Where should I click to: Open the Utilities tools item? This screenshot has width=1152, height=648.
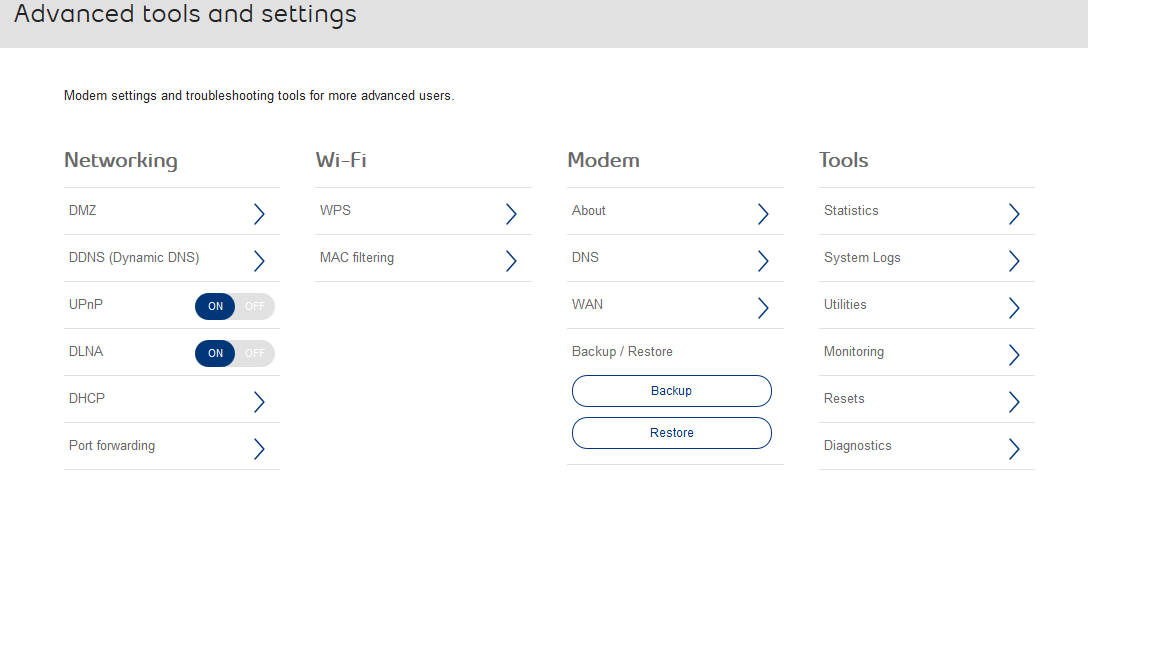[845, 305]
